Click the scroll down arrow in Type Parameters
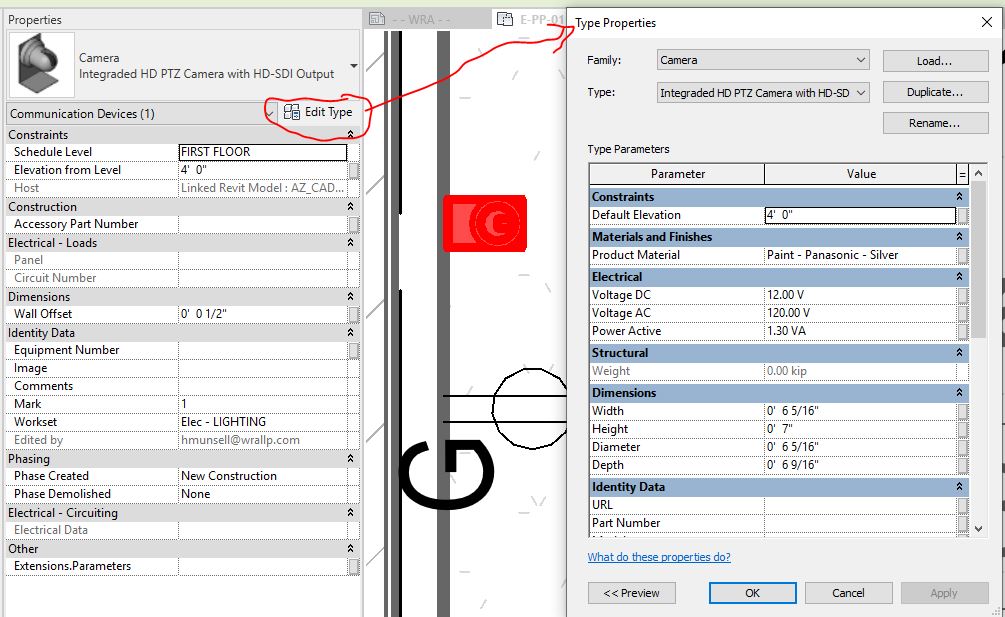The image size is (1005, 617). point(978,529)
